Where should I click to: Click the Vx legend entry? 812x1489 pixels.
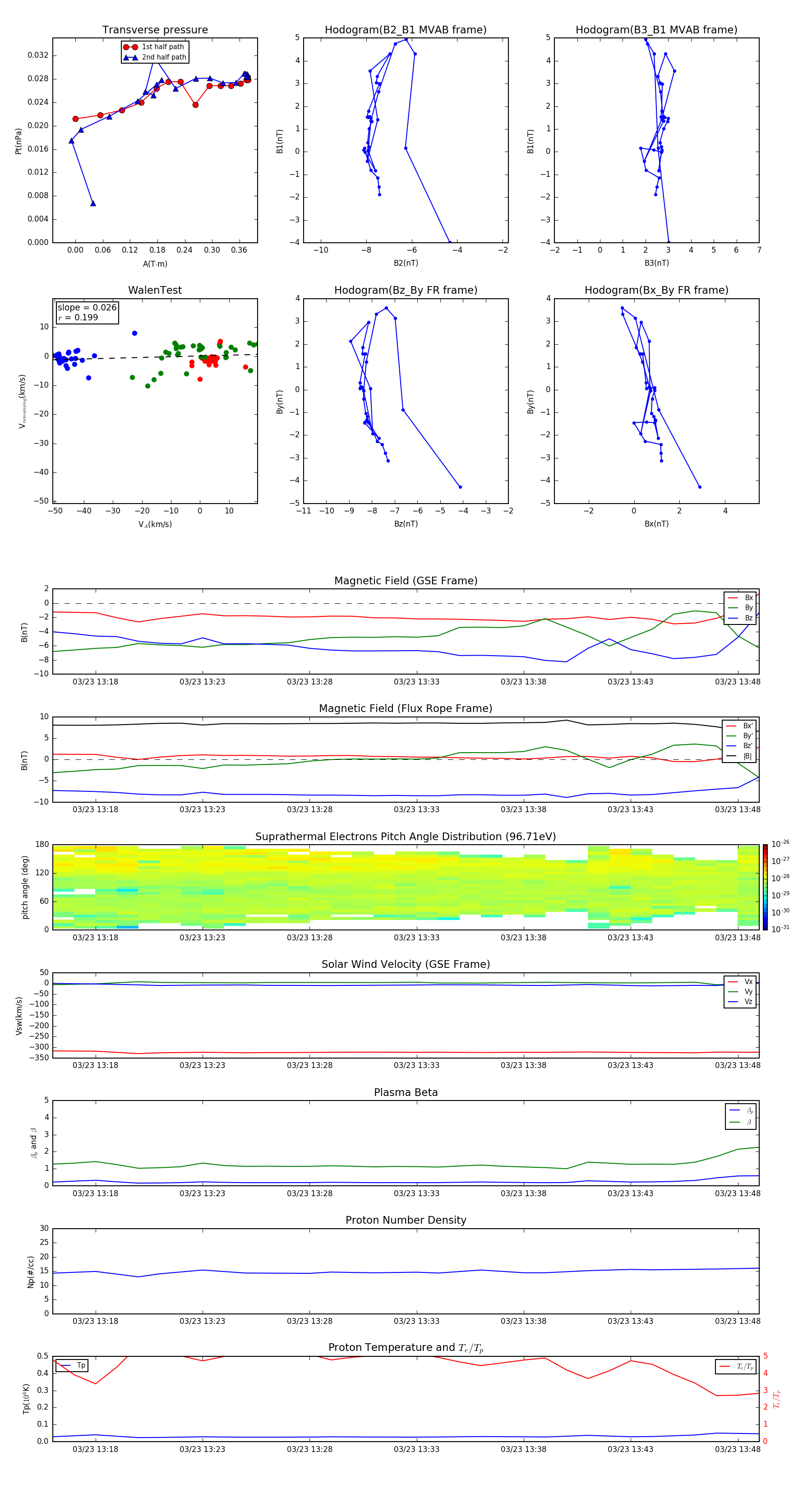pos(740,981)
